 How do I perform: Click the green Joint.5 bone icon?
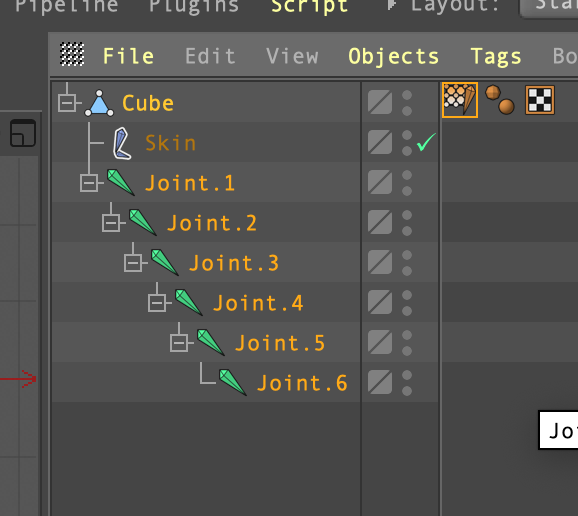click(x=210, y=342)
